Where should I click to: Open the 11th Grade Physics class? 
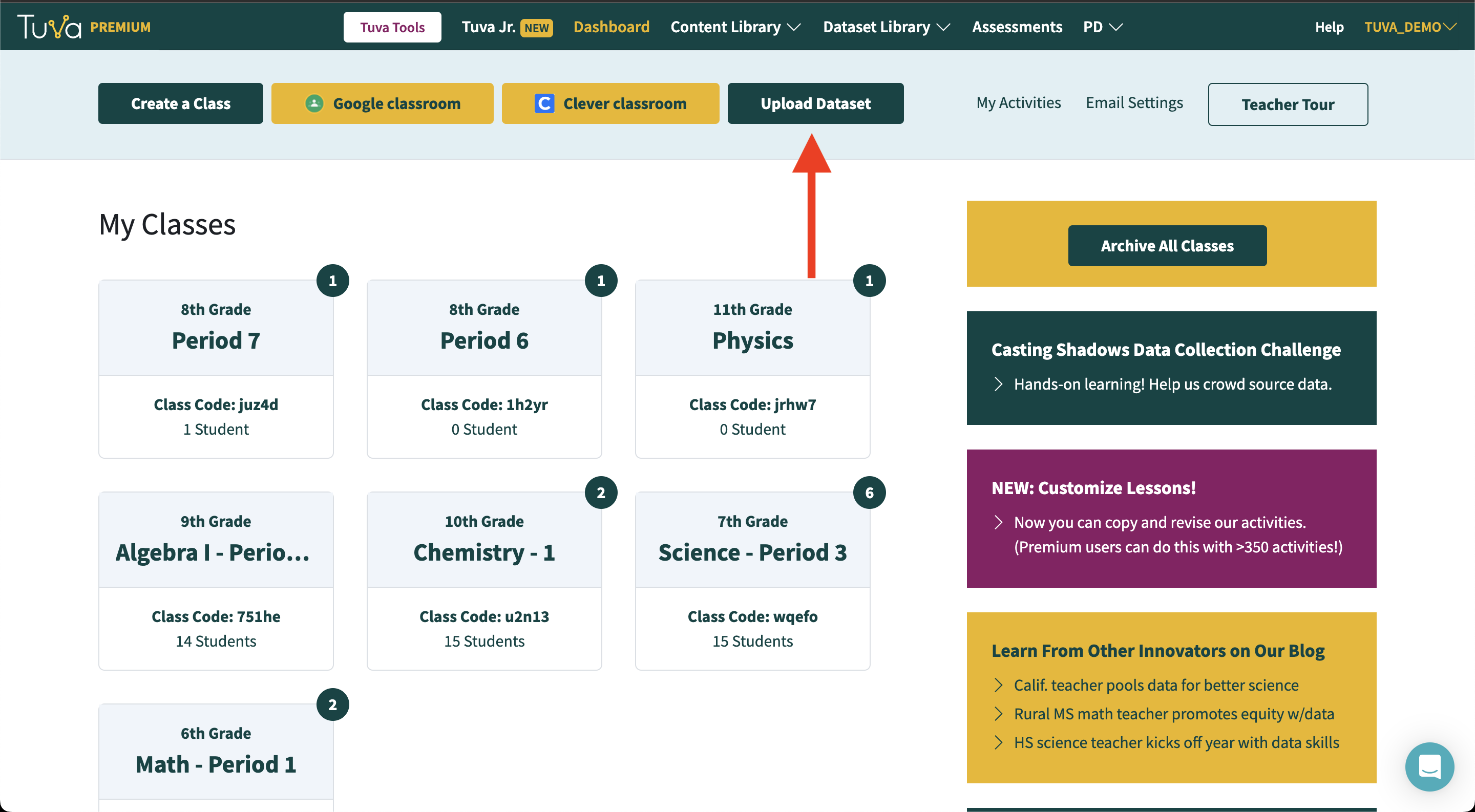pyautogui.click(x=752, y=369)
